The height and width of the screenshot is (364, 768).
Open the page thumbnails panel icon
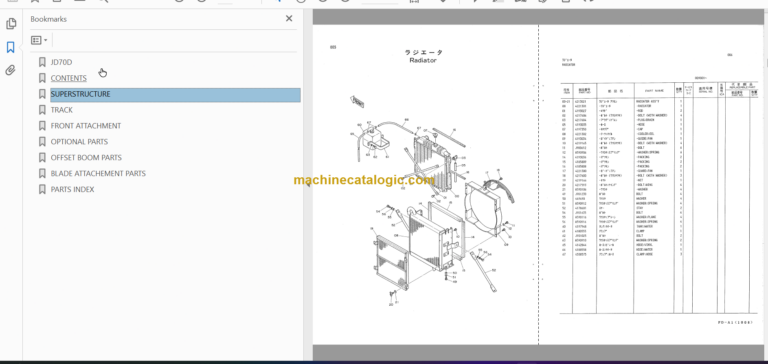[11, 24]
